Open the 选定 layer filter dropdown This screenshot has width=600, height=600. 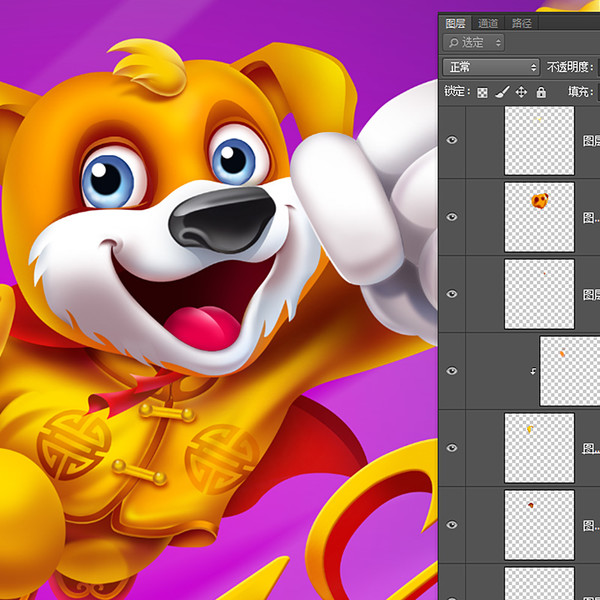coord(473,42)
